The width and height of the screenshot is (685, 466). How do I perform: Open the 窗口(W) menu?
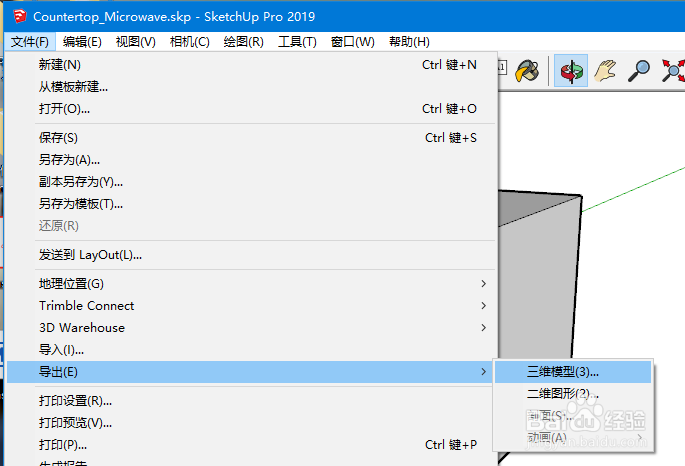[353, 42]
